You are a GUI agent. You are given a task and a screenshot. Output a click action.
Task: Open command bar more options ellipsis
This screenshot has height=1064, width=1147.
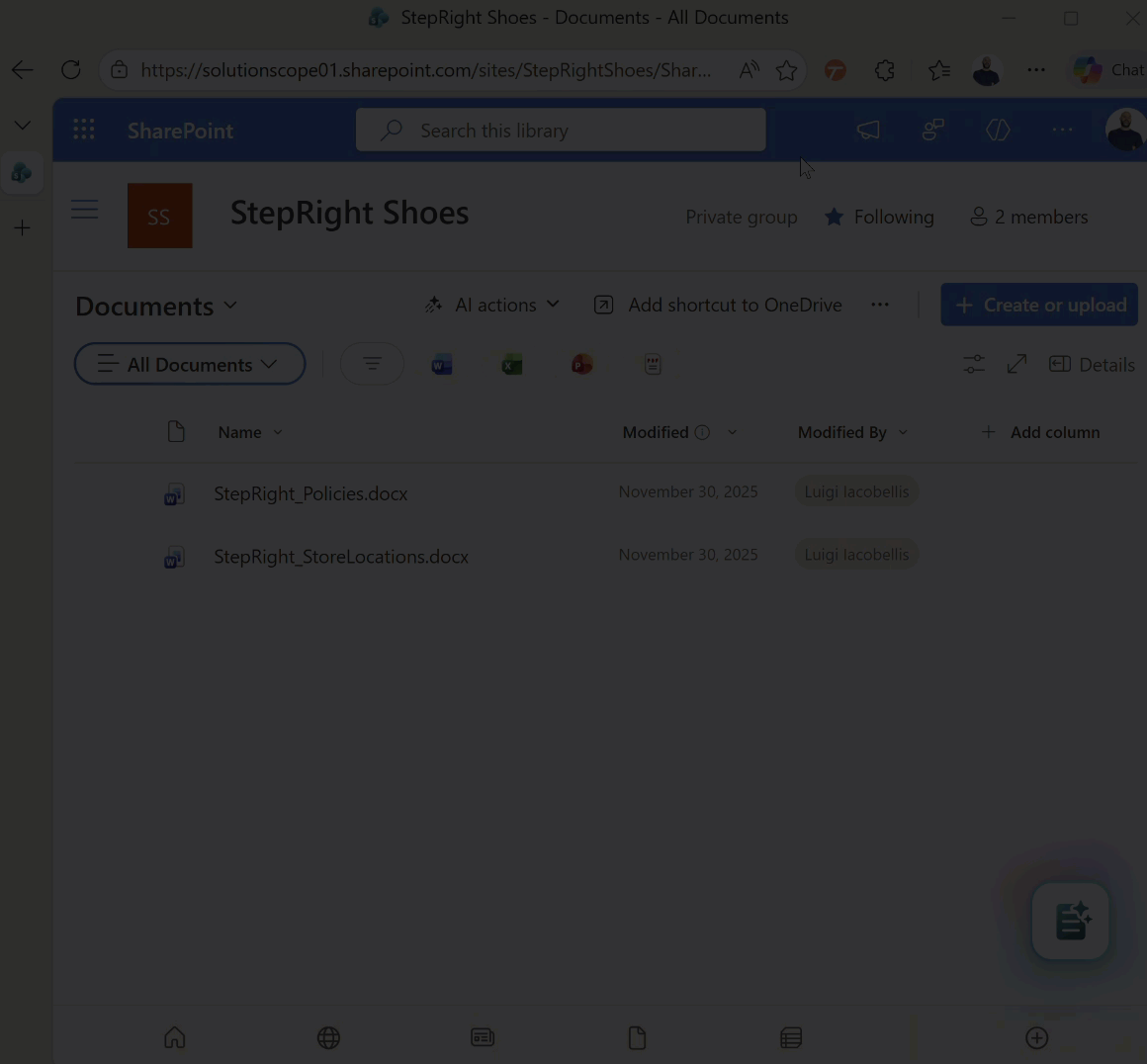coord(880,306)
